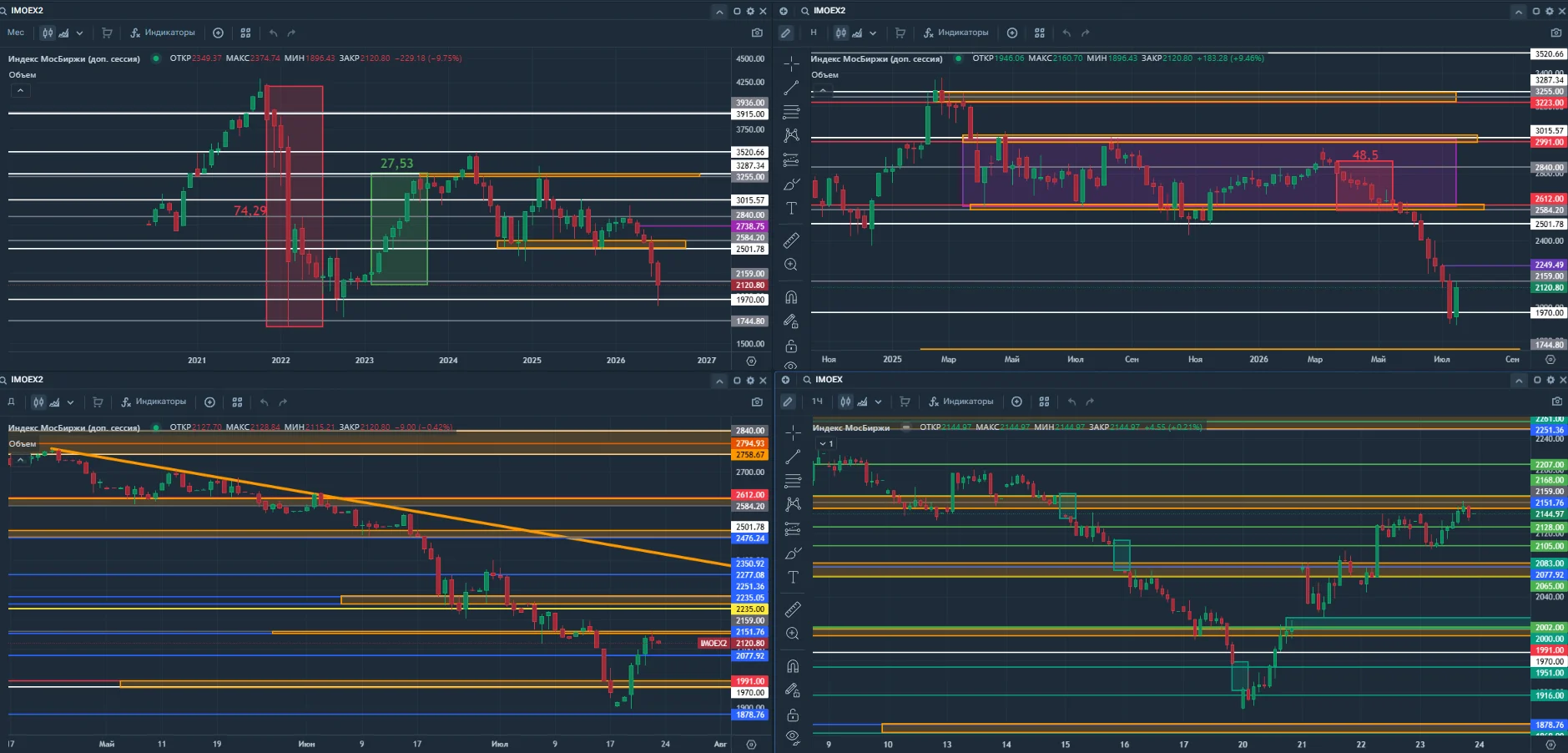Select the zoom-in tool in bottom-right chart sidebar
Viewport: 1568px width, 753px height.
tap(793, 634)
